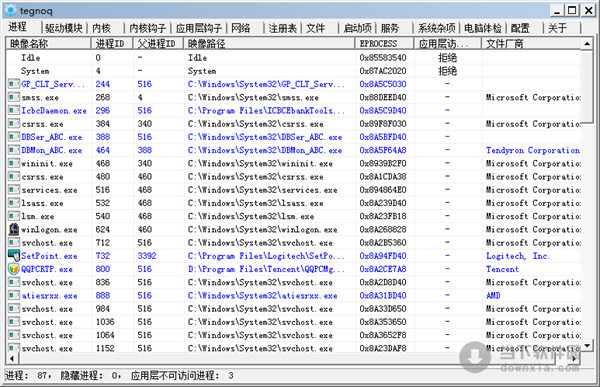Click EPROCESS value 0x85583540

[383, 57]
